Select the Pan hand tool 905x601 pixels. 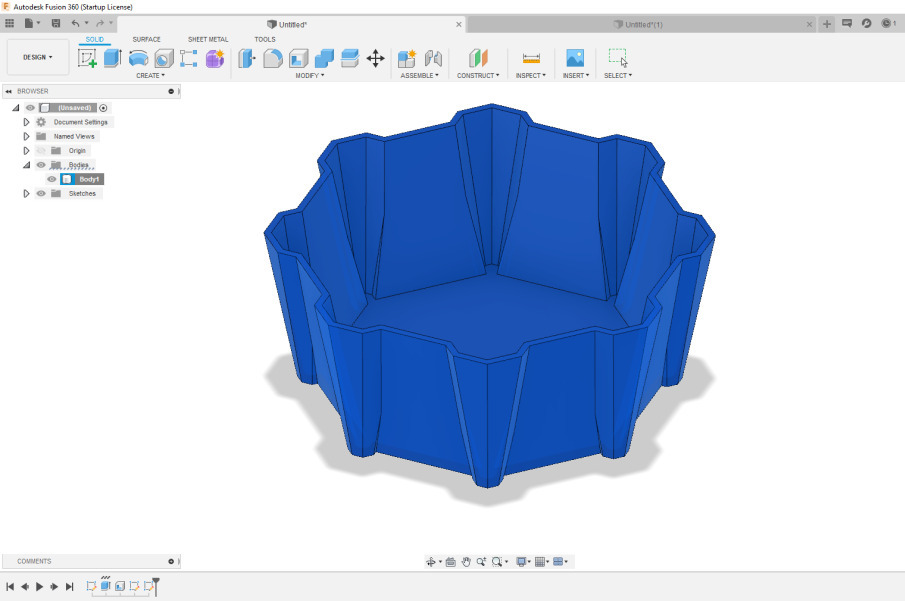[x=466, y=562]
